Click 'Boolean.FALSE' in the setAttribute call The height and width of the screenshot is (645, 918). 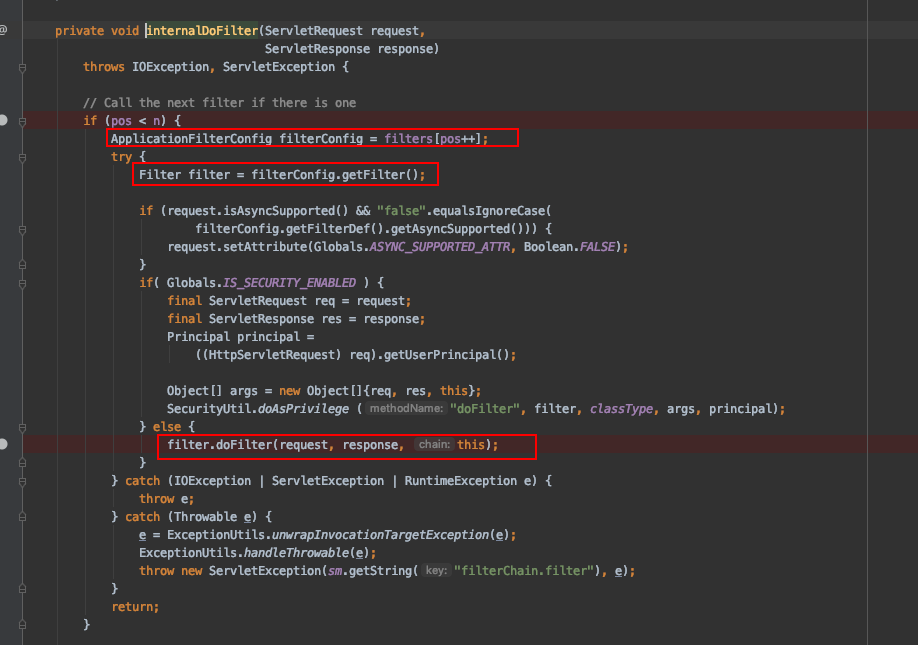(x=570, y=247)
